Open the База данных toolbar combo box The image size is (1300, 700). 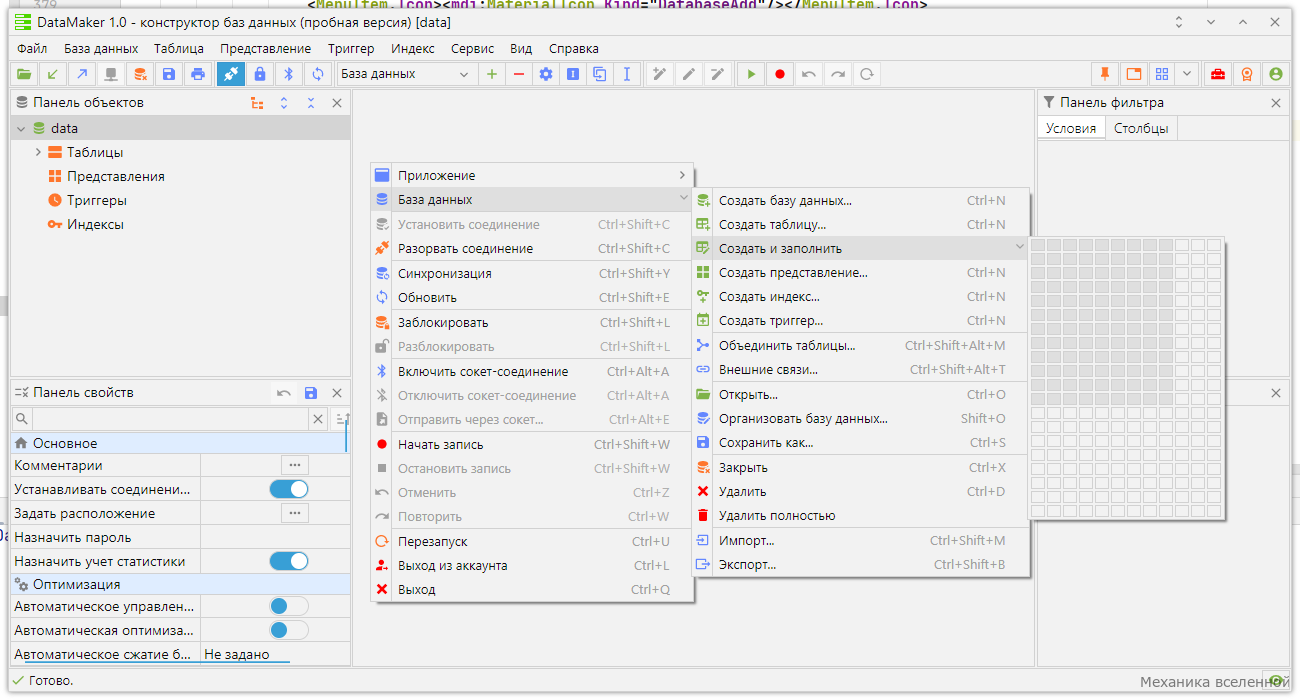tap(406, 74)
